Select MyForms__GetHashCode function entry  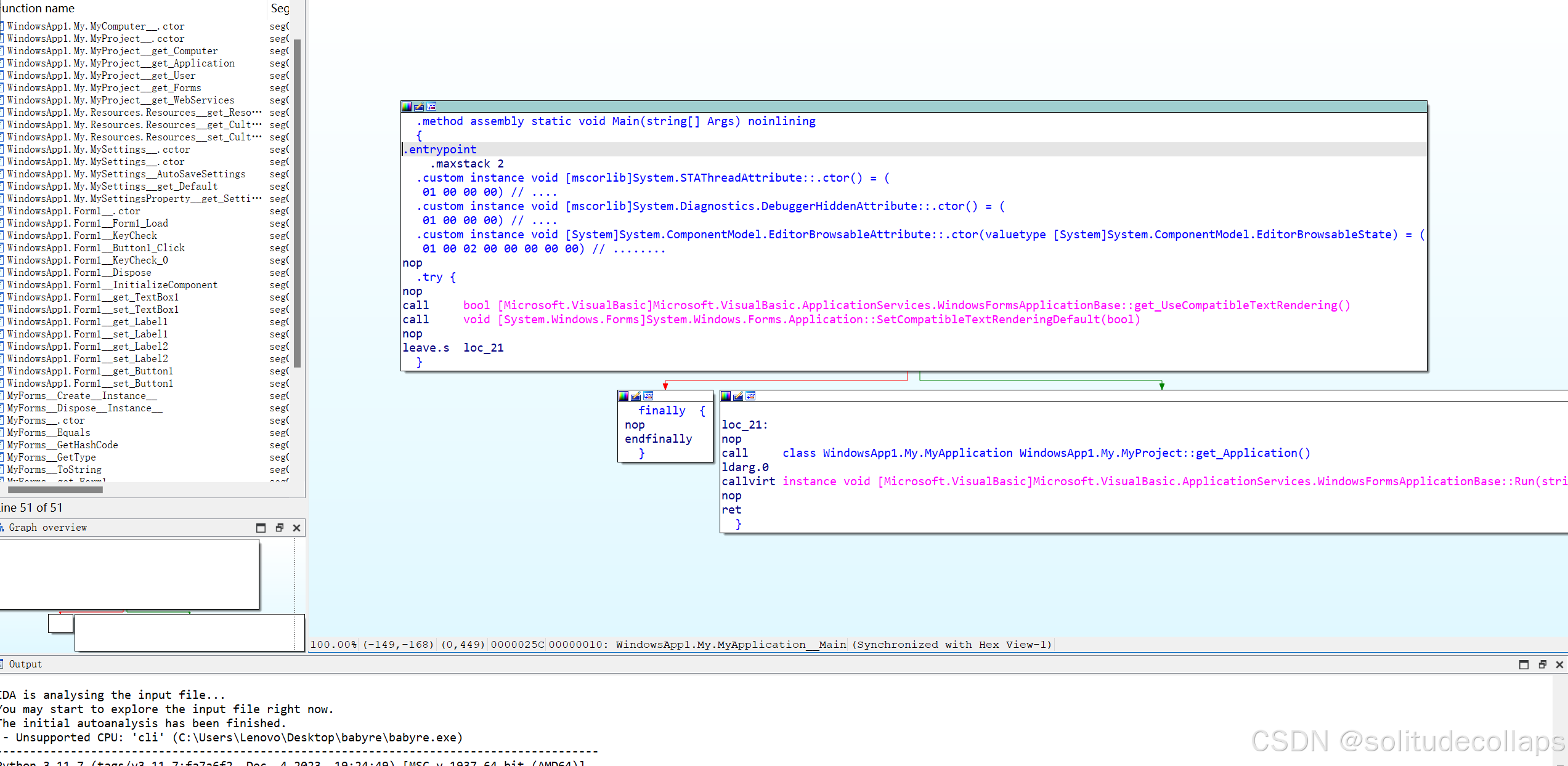[62, 445]
